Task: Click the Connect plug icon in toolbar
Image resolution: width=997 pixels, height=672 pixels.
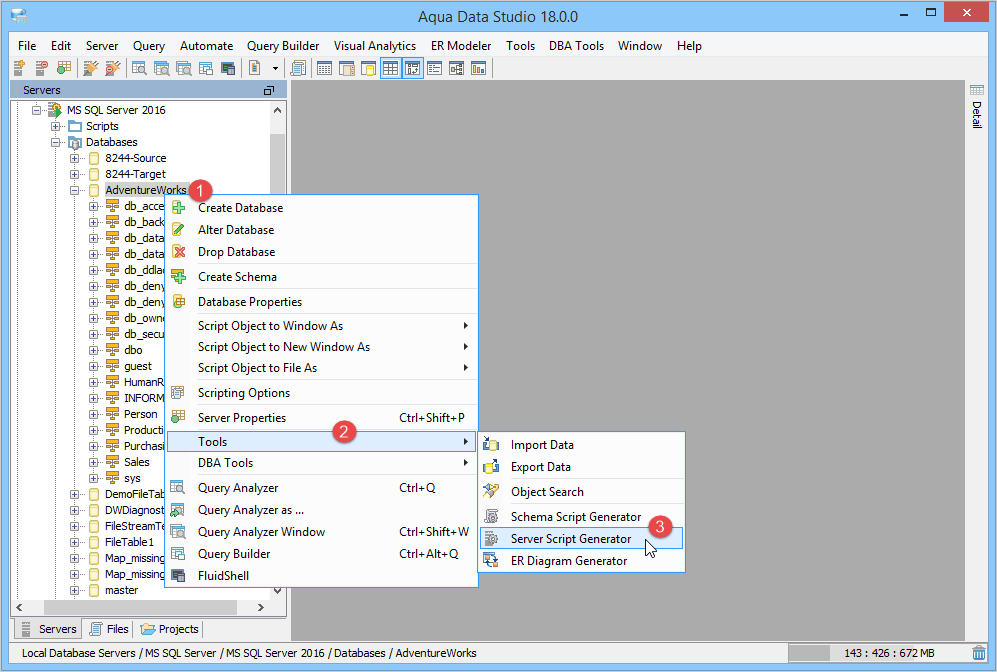Action: tap(90, 68)
